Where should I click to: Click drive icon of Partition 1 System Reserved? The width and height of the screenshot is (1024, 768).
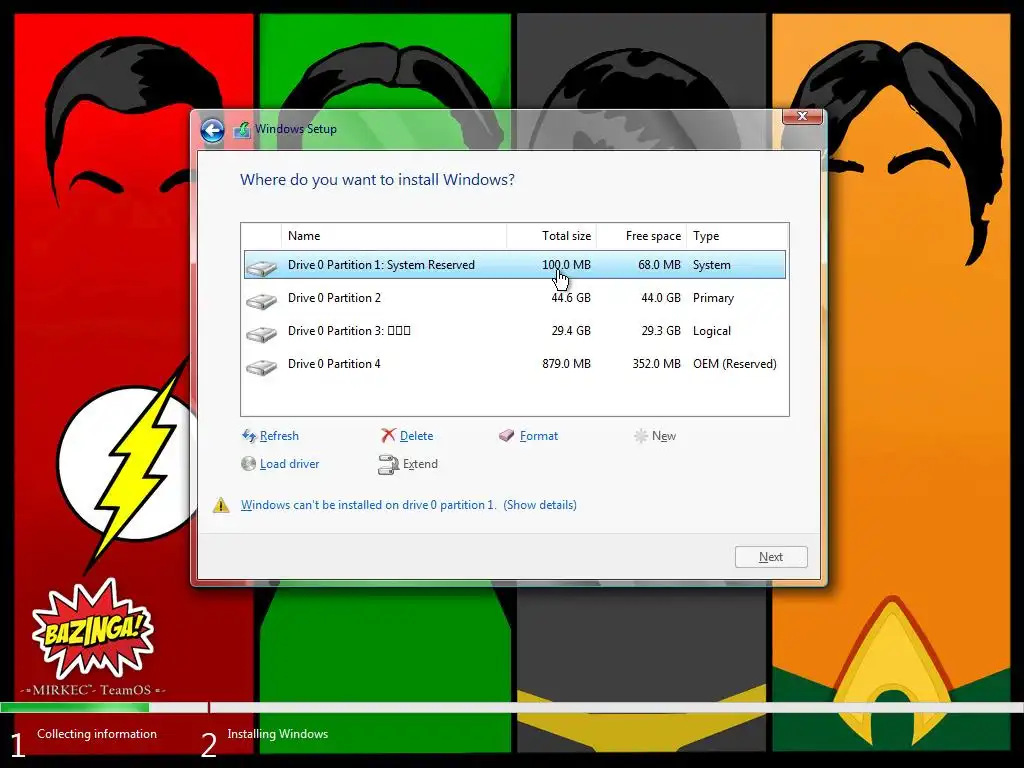point(262,267)
